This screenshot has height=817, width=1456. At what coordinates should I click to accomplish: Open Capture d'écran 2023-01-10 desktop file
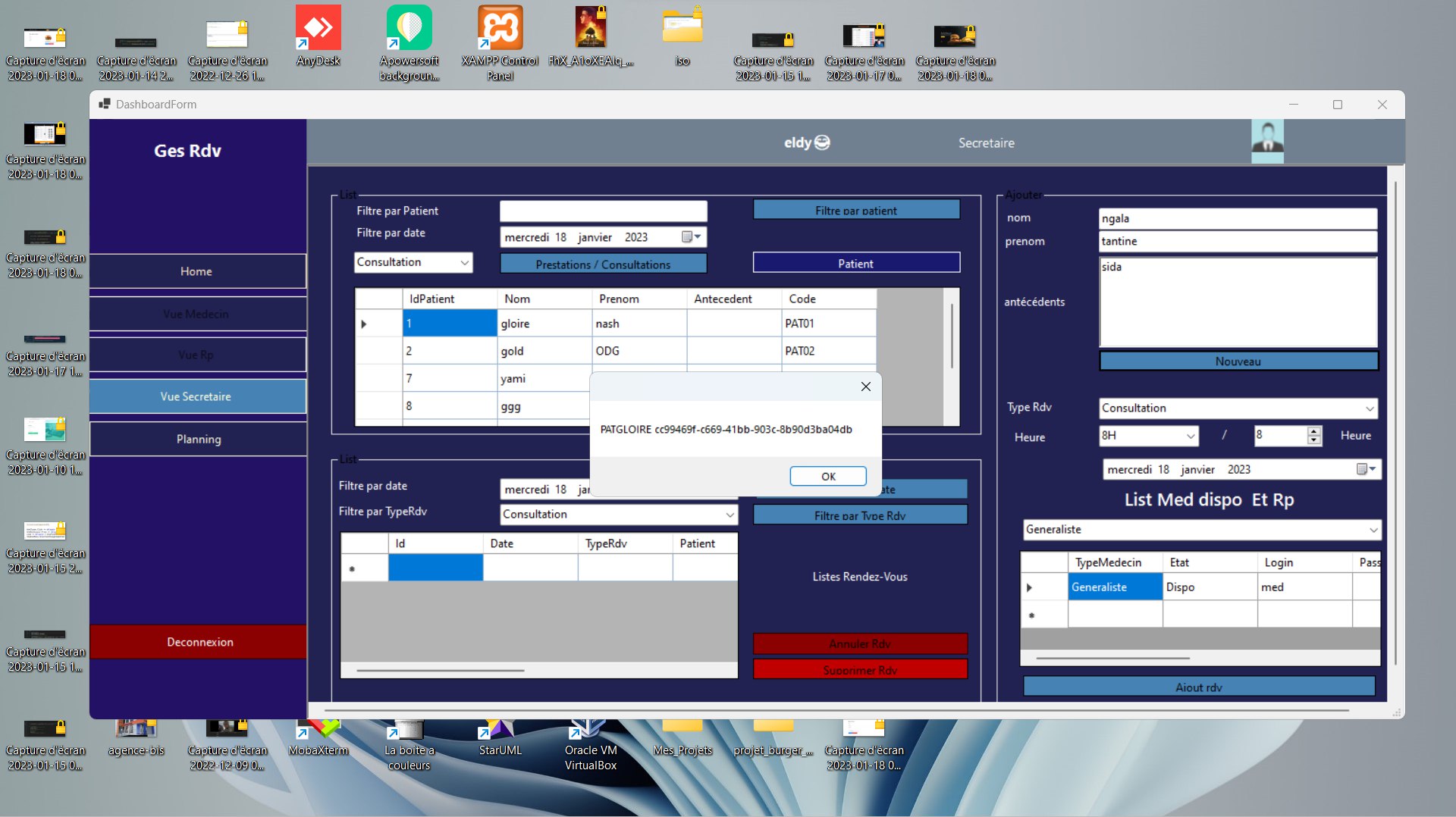(x=45, y=446)
